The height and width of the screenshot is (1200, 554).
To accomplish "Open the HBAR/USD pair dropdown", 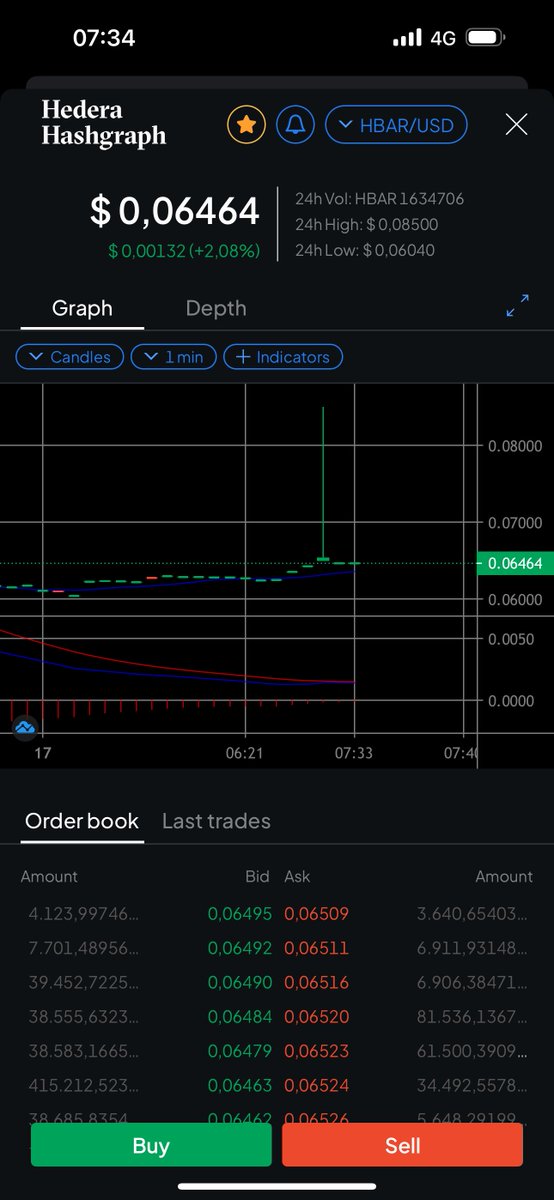I will point(396,125).
